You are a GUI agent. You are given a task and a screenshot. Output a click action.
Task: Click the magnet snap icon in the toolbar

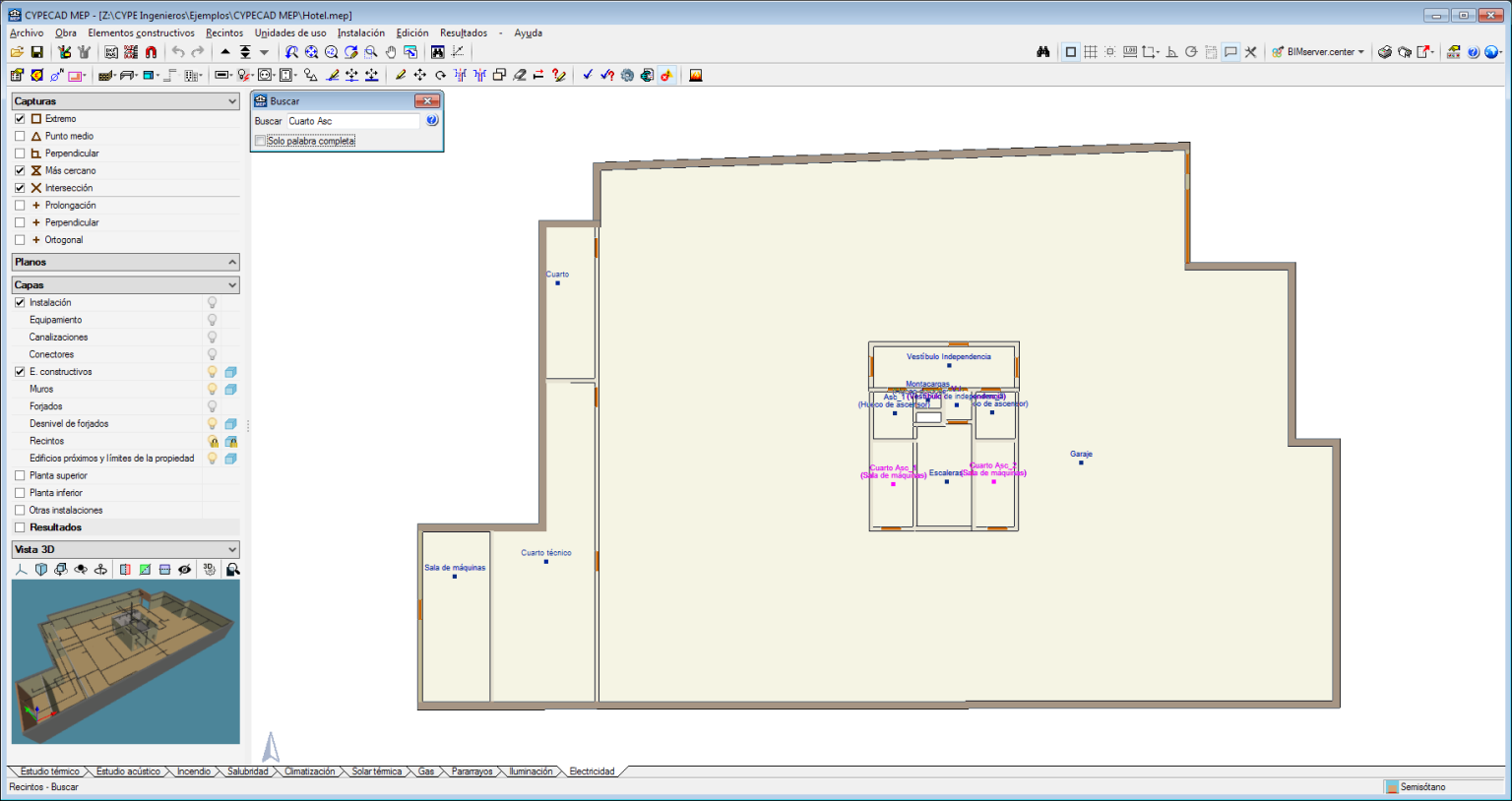(151, 51)
